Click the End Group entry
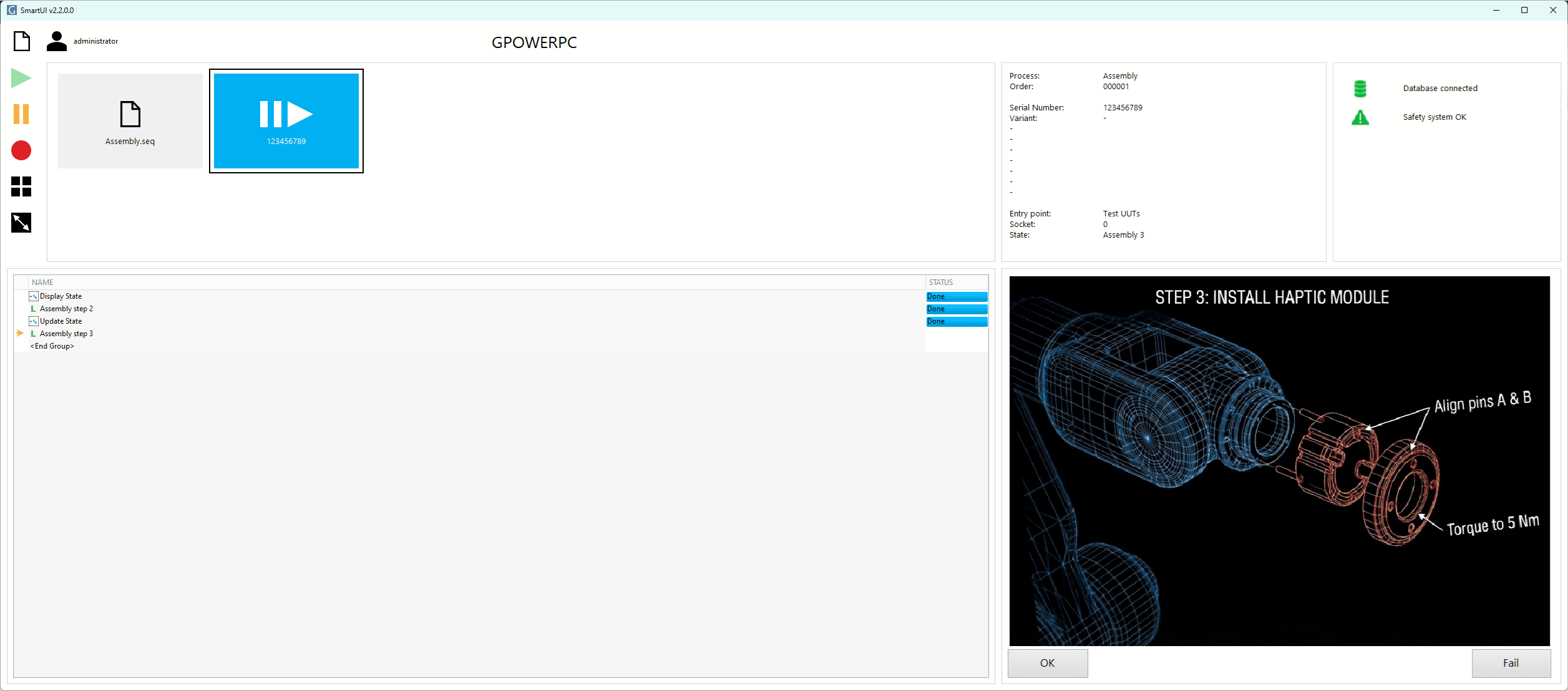The image size is (1568, 691). (x=52, y=346)
